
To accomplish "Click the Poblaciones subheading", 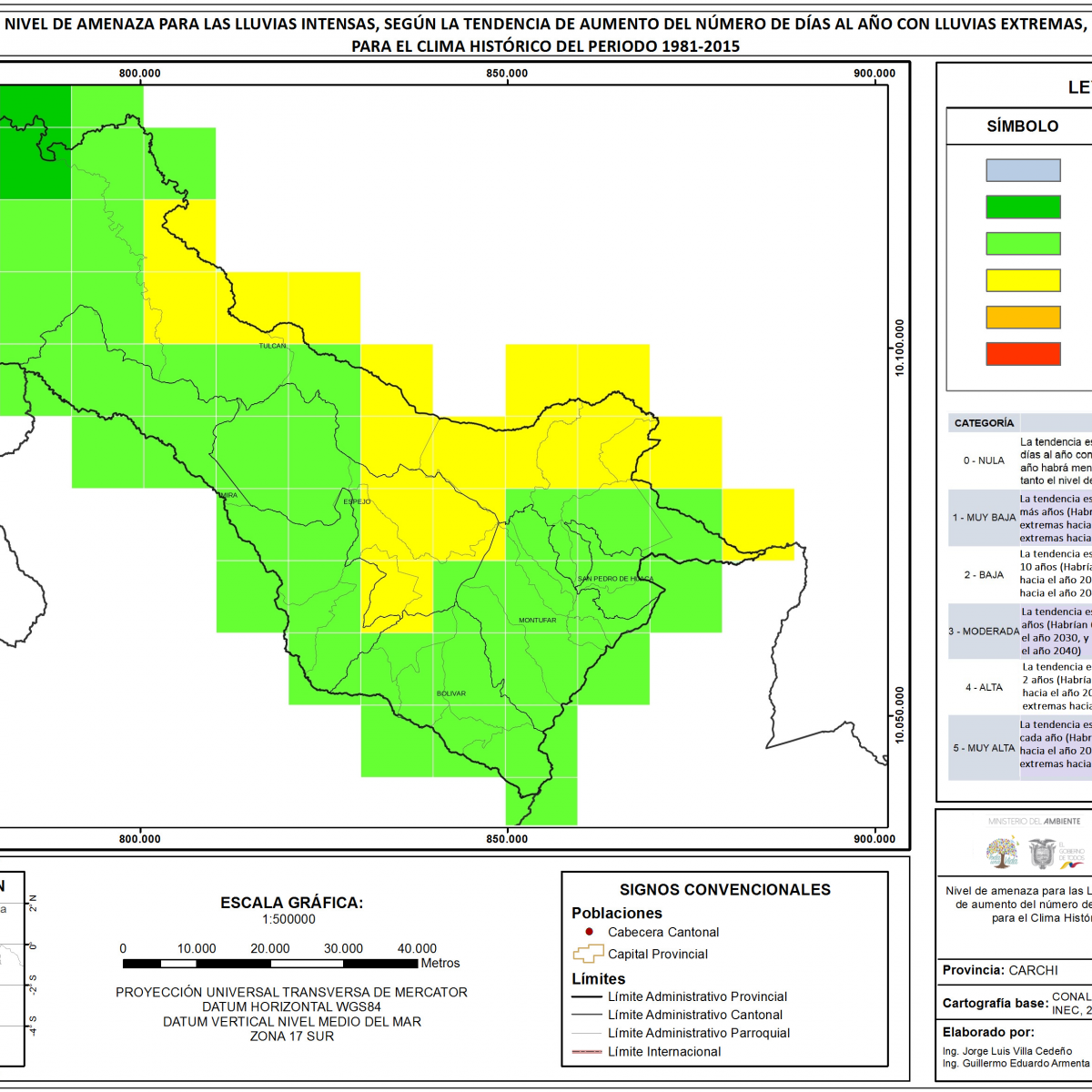I will point(617,913).
